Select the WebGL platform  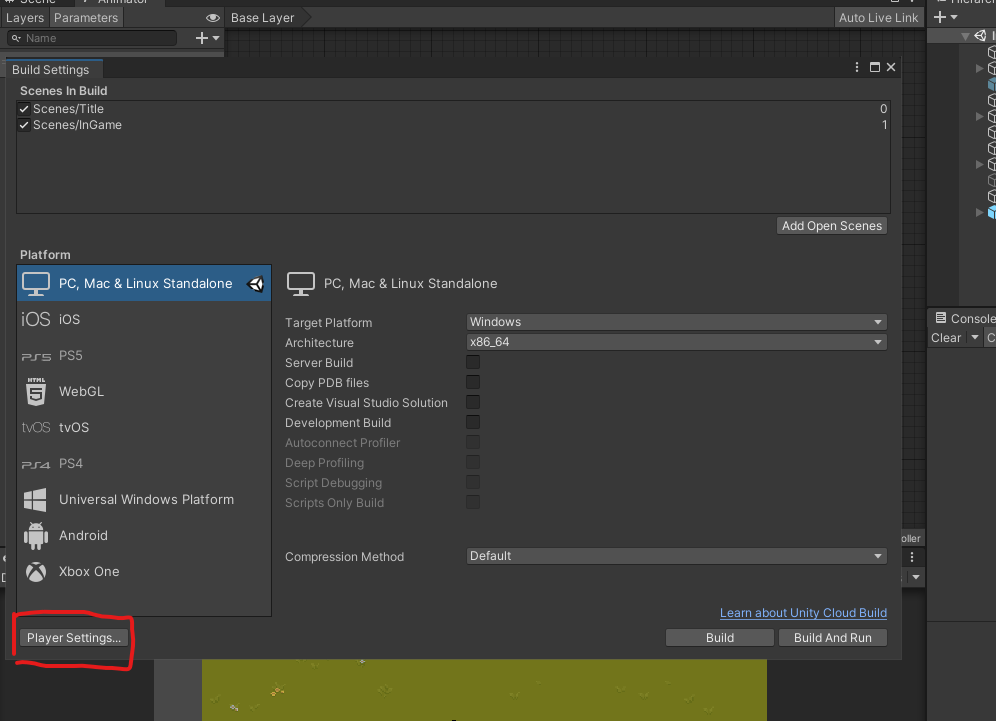point(144,391)
